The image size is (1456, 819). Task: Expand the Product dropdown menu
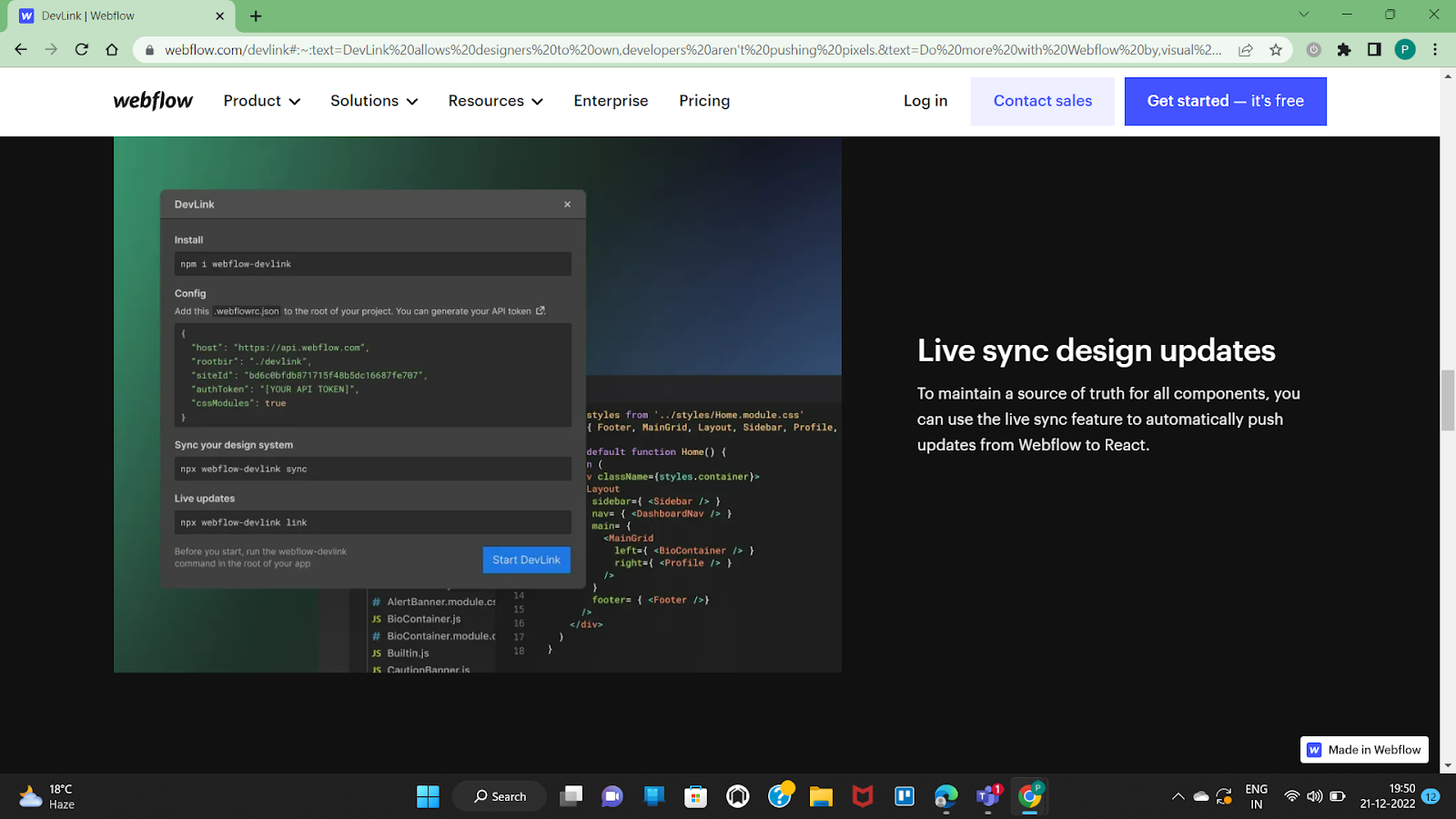[x=262, y=101]
